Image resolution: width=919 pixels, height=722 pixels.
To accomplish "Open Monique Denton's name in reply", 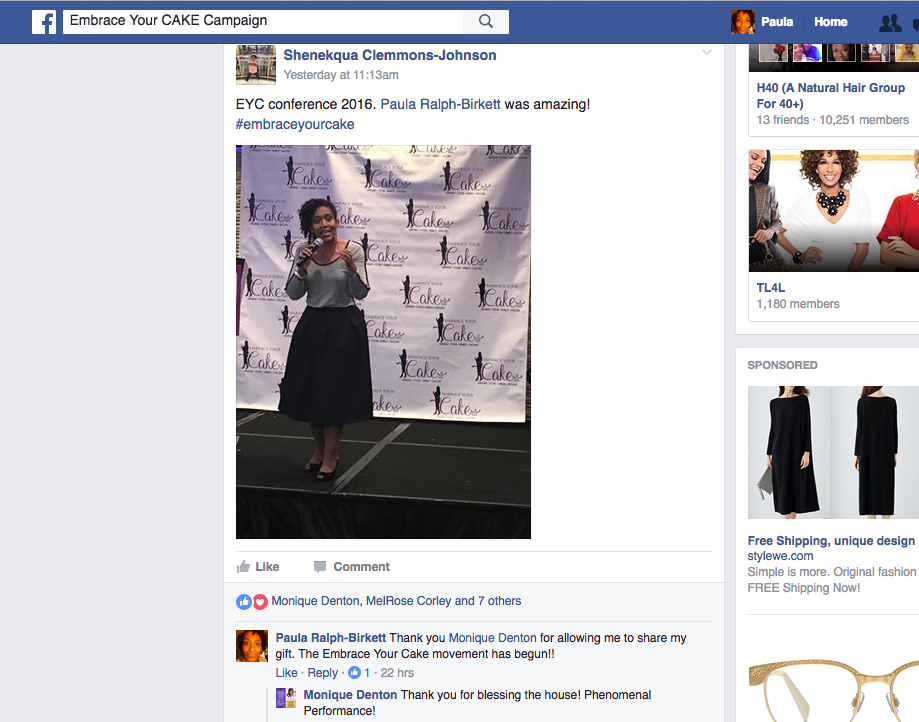I will [350, 694].
